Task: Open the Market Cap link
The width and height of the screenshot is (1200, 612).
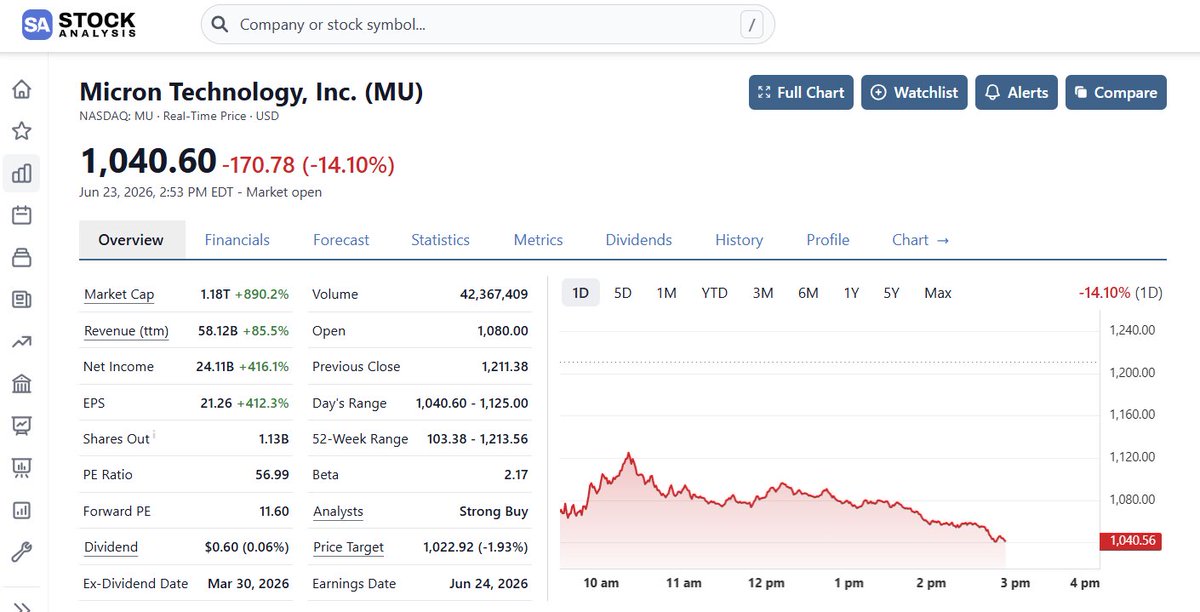Action: 119,294
